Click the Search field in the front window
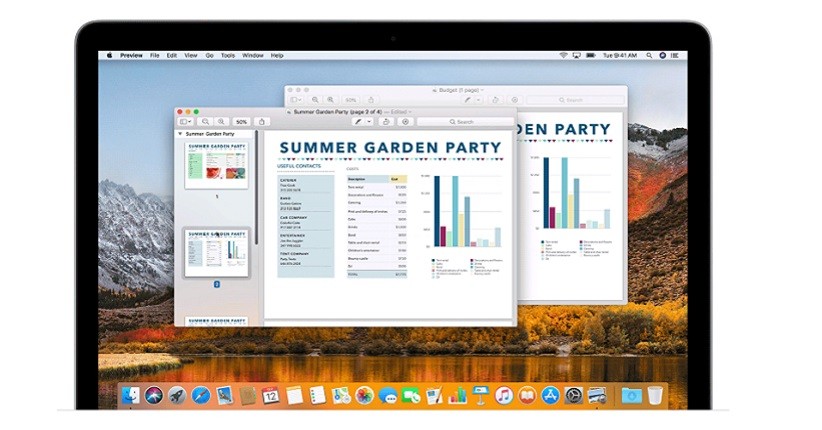The width and height of the screenshot is (822, 430). pyautogui.click(x=464, y=122)
